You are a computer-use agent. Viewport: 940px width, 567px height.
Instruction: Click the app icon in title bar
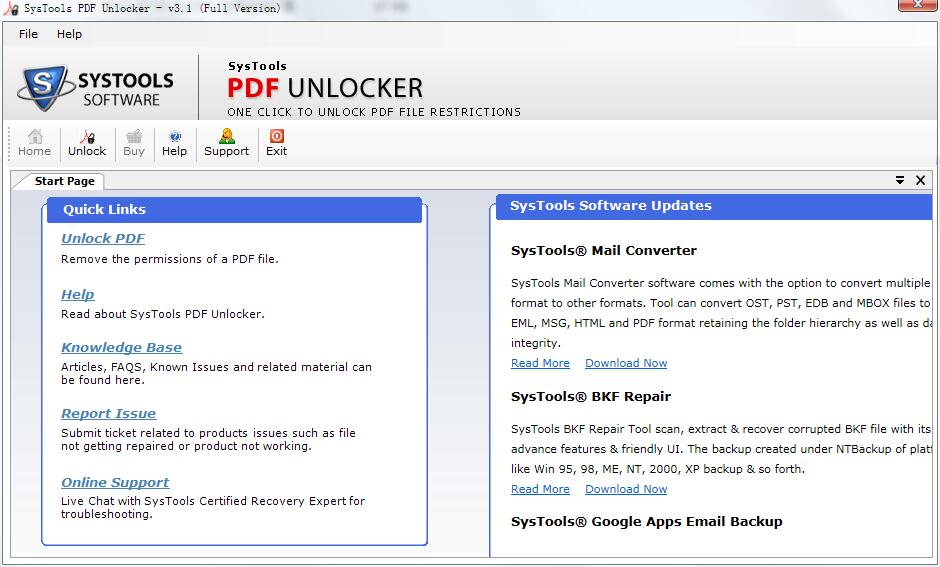[9, 9]
